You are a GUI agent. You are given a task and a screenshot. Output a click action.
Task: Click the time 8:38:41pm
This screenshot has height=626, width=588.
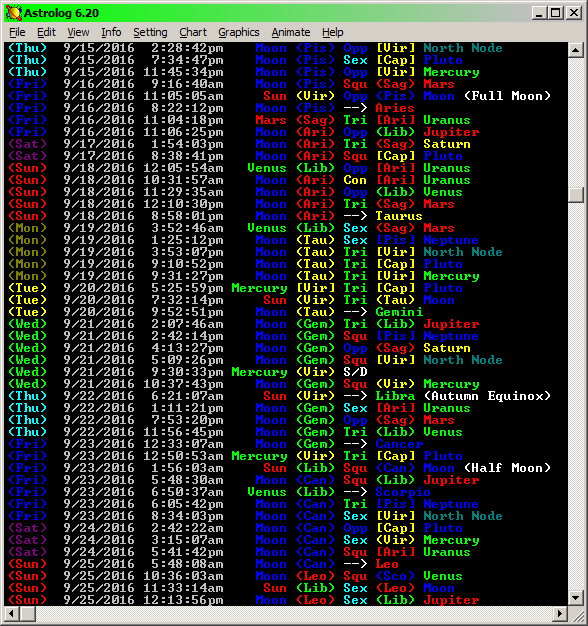[x=187, y=156]
